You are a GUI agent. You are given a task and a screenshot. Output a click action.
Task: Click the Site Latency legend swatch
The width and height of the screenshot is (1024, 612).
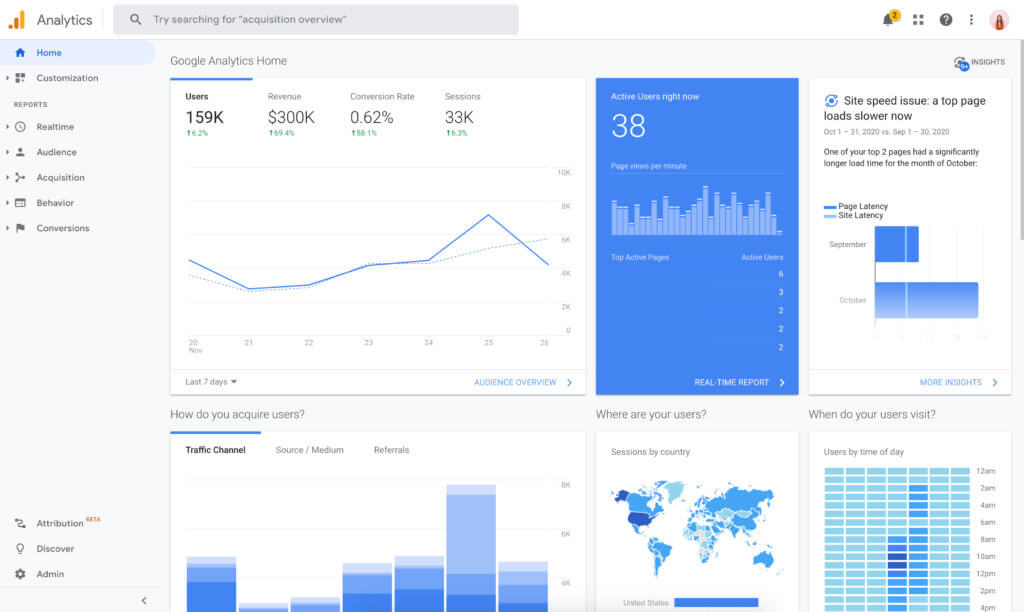pyautogui.click(x=830, y=216)
